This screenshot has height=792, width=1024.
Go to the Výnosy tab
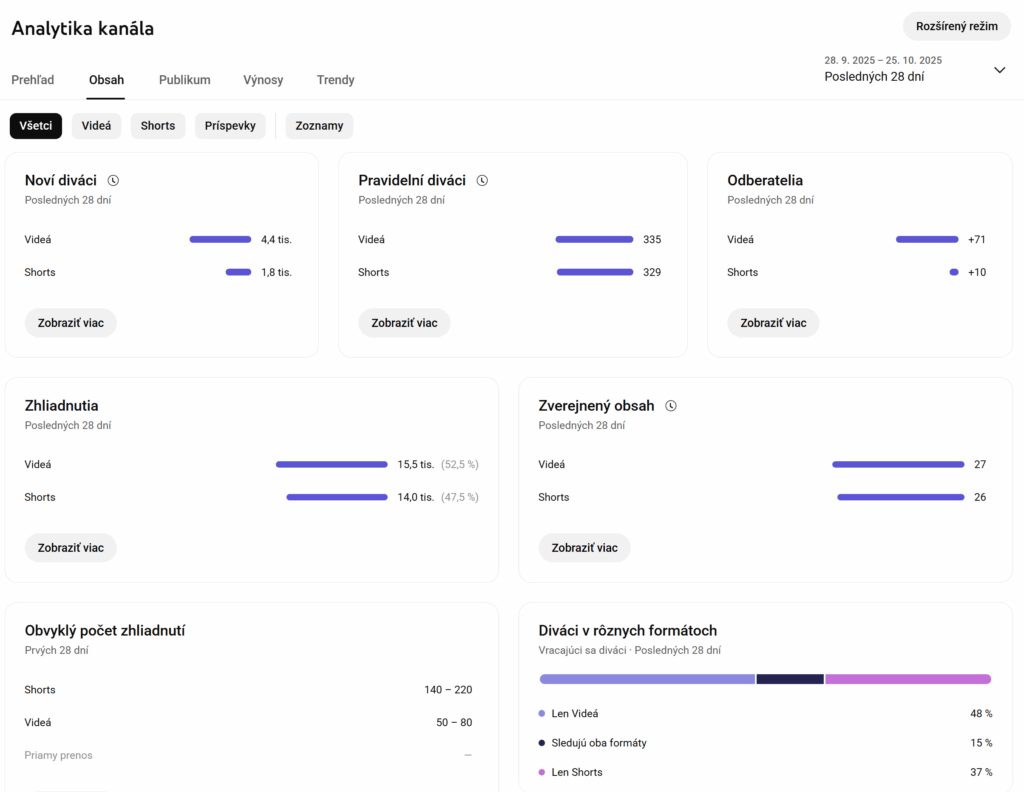pyautogui.click(x=263, y=80)
